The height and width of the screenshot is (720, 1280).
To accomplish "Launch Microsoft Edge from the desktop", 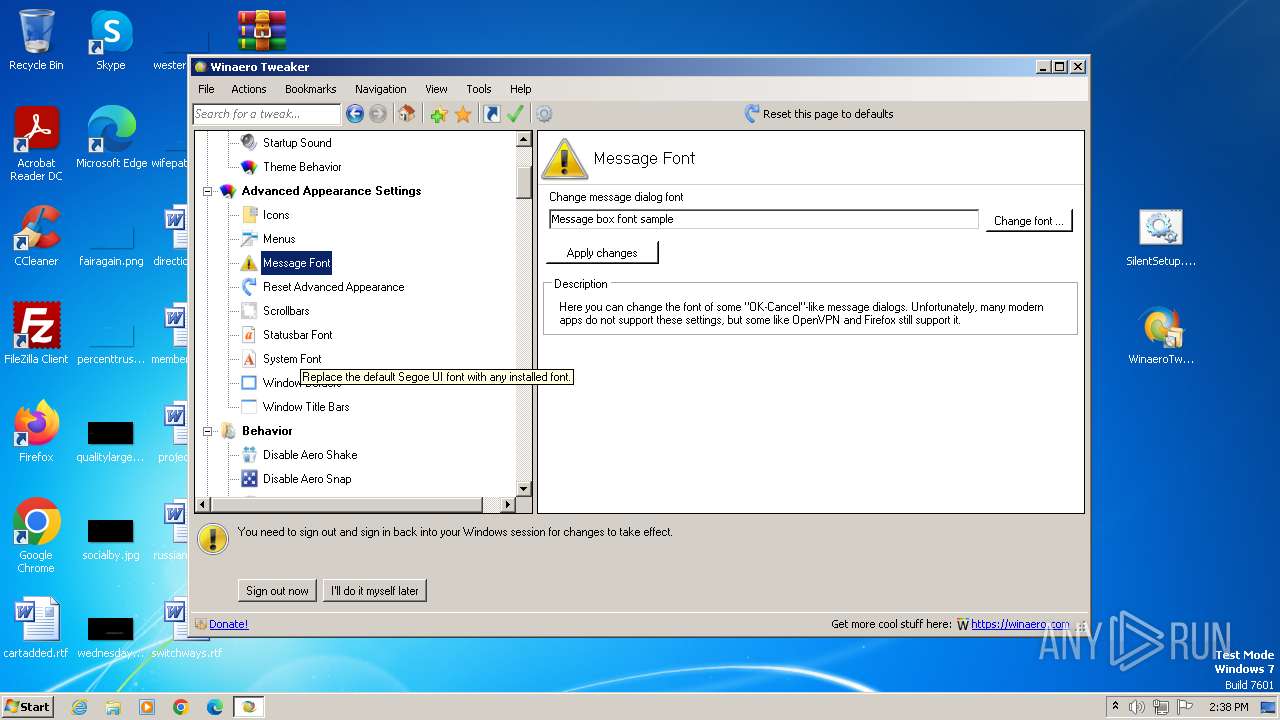I will click(111, 138).
